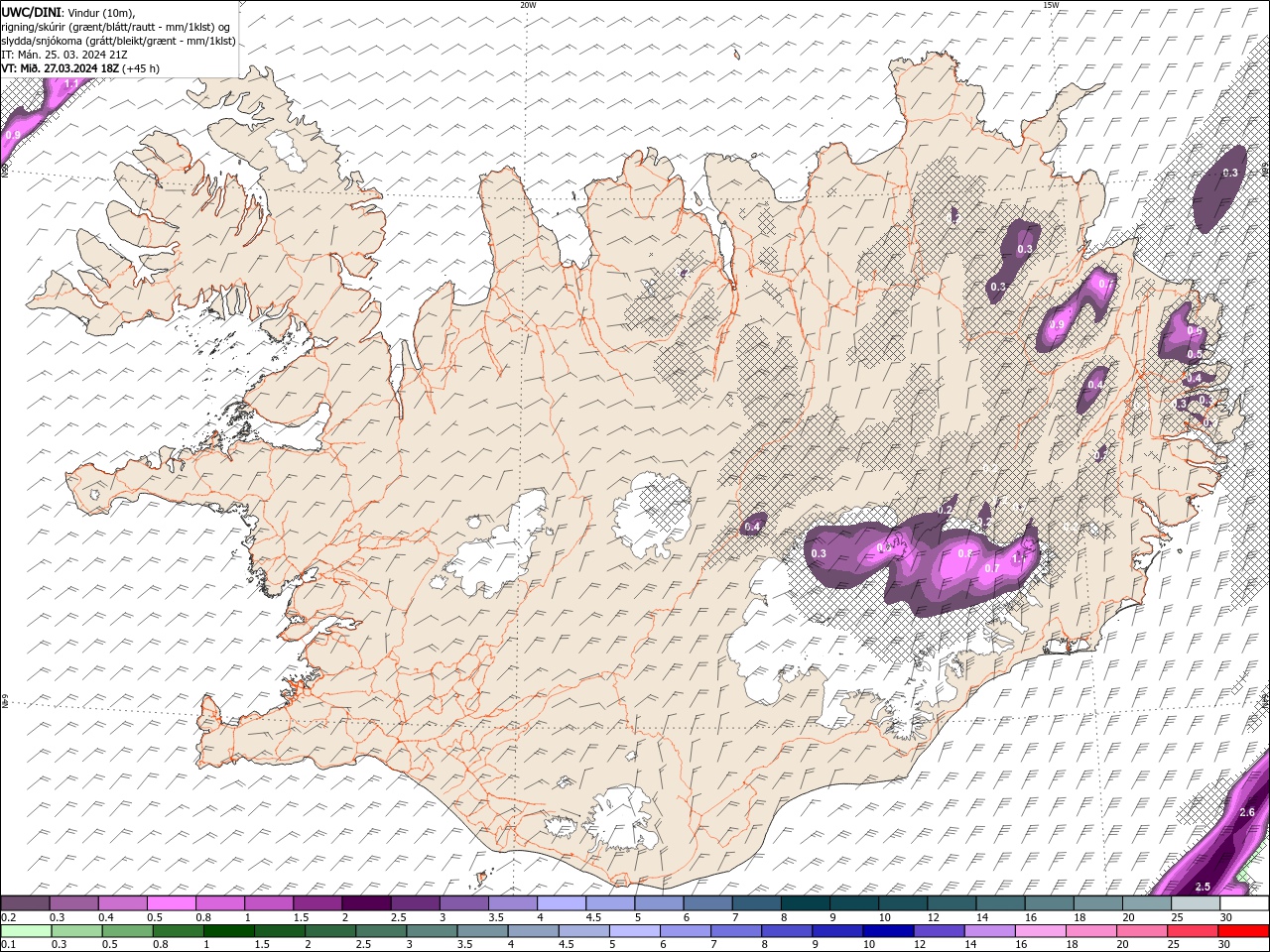The height and width of the screenshot is (952, 1270).
Task: Pick the top legend 8–9 dark teal swatch
Action: pyautogui.click(x=806, y=903)
